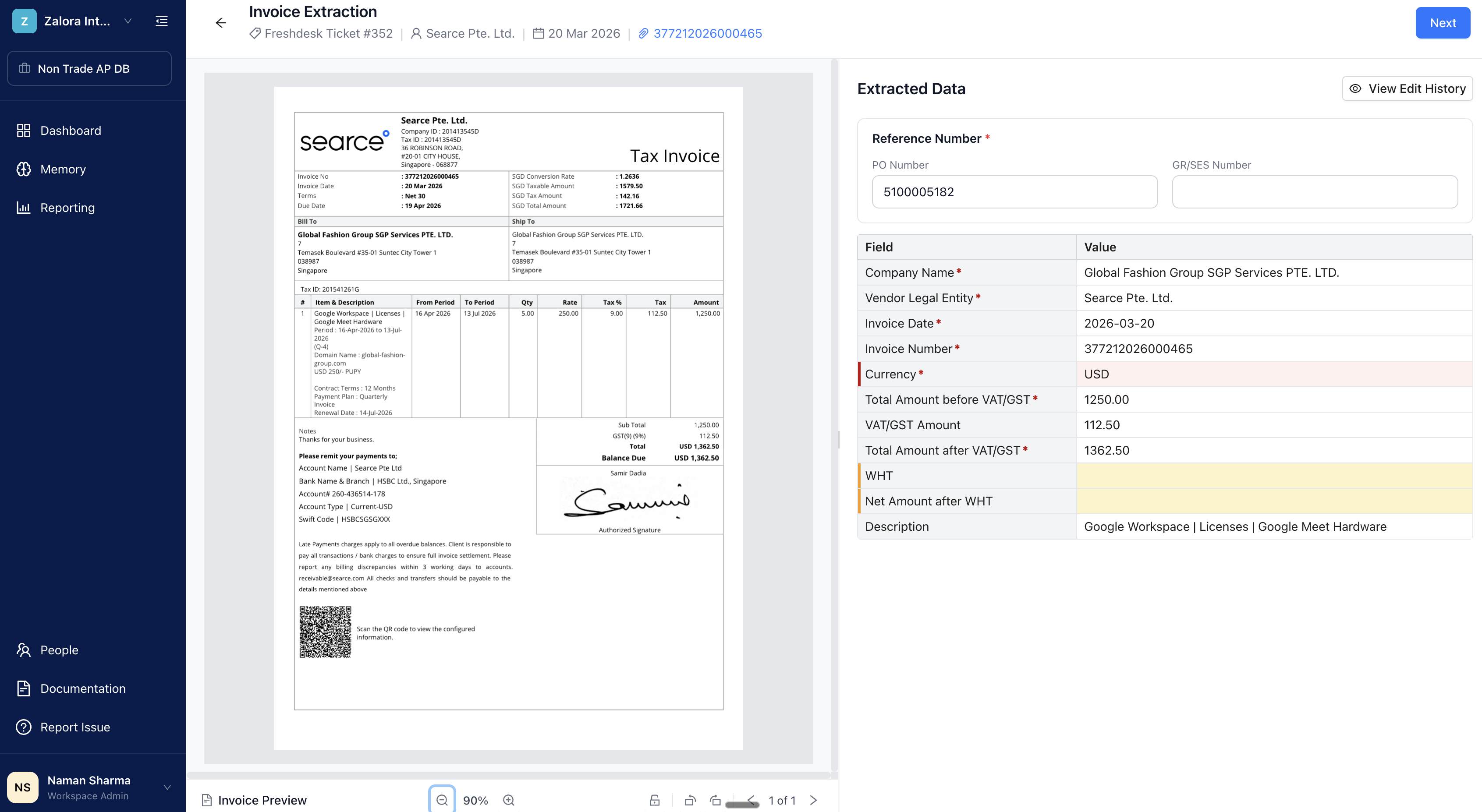The width and height of the screenshot is (1482, 812).
Task: Click the empty WHT value cell
Action: tap(1274, 476)
